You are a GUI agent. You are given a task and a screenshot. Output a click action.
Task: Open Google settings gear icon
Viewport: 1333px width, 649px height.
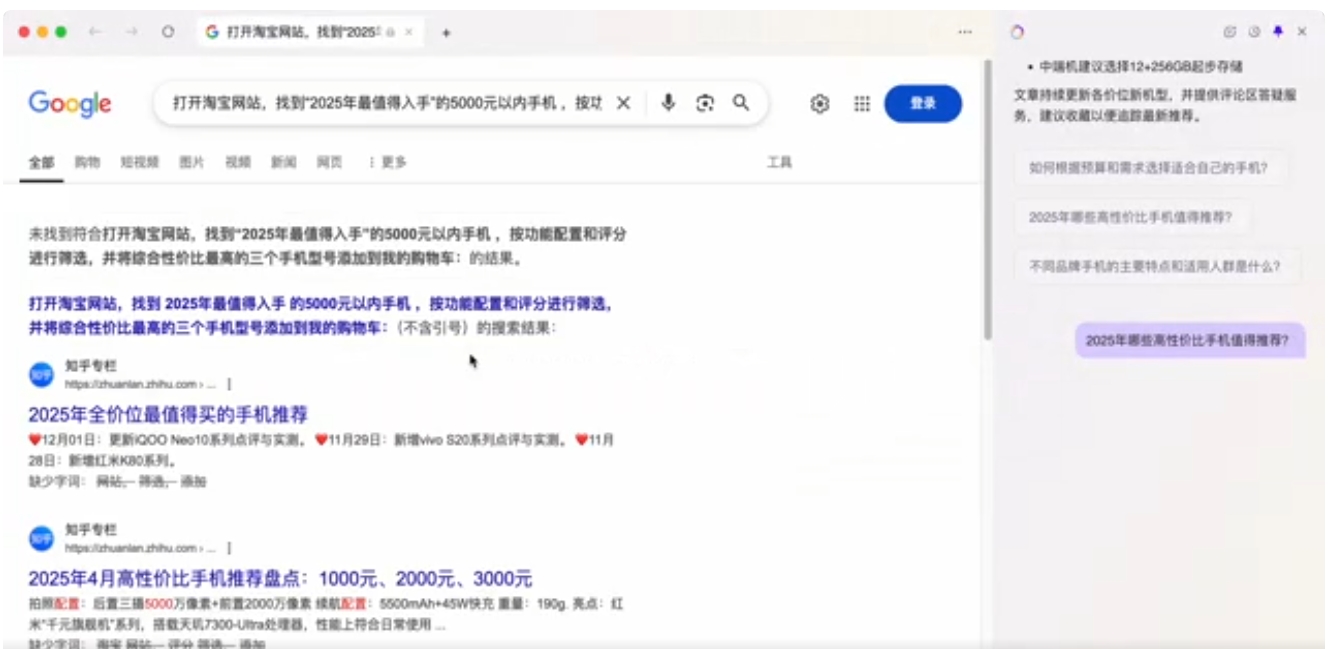[820, 103]
